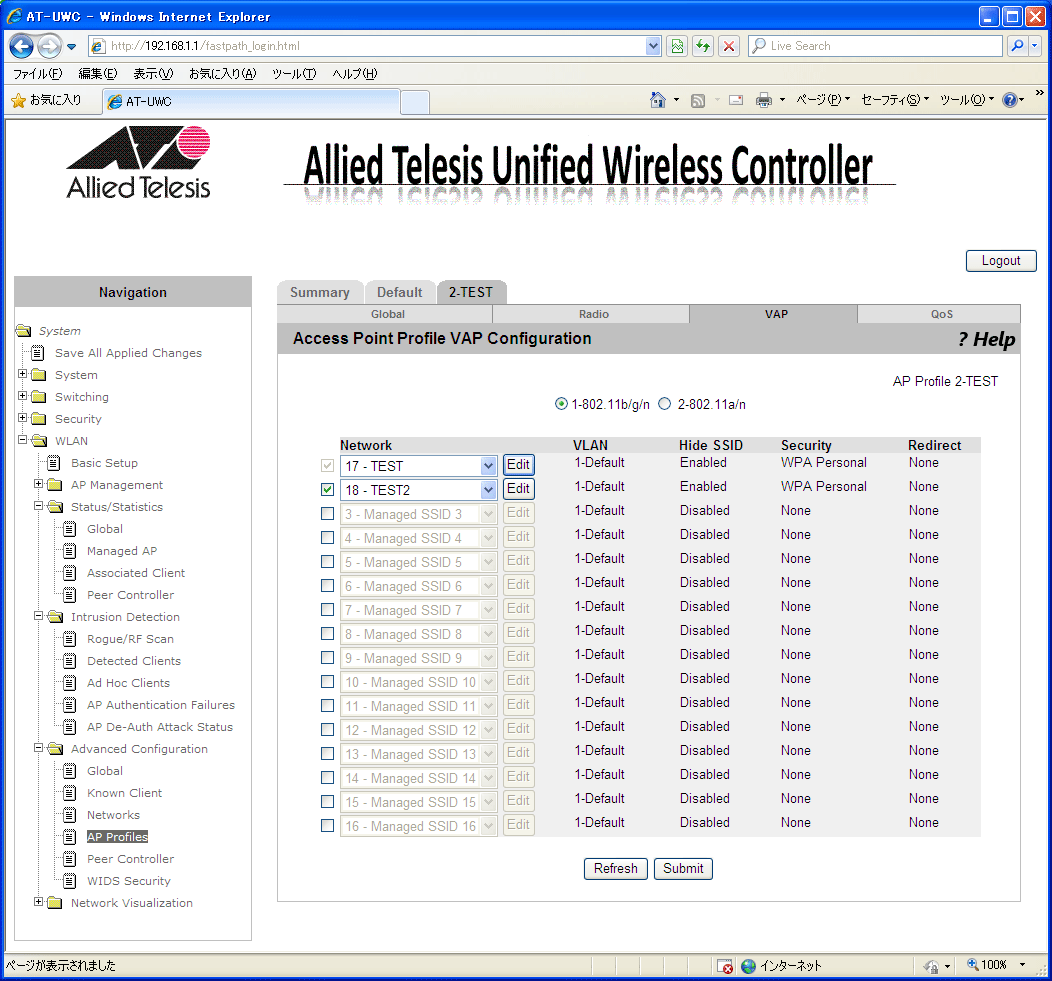1052x981 pixels.
Task: Uncheck the 18 - TEST2 network checkbox
Action: click(x=327, y=490)
